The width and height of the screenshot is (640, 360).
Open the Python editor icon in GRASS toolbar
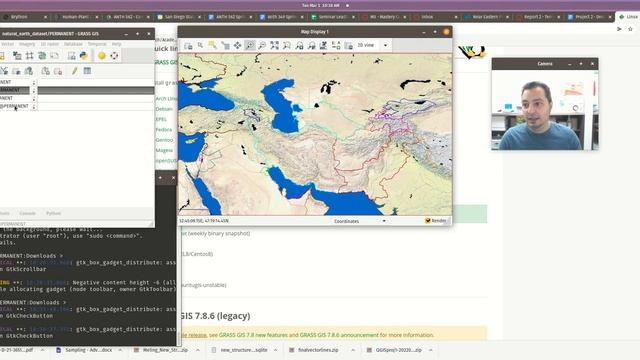[84, 56]
